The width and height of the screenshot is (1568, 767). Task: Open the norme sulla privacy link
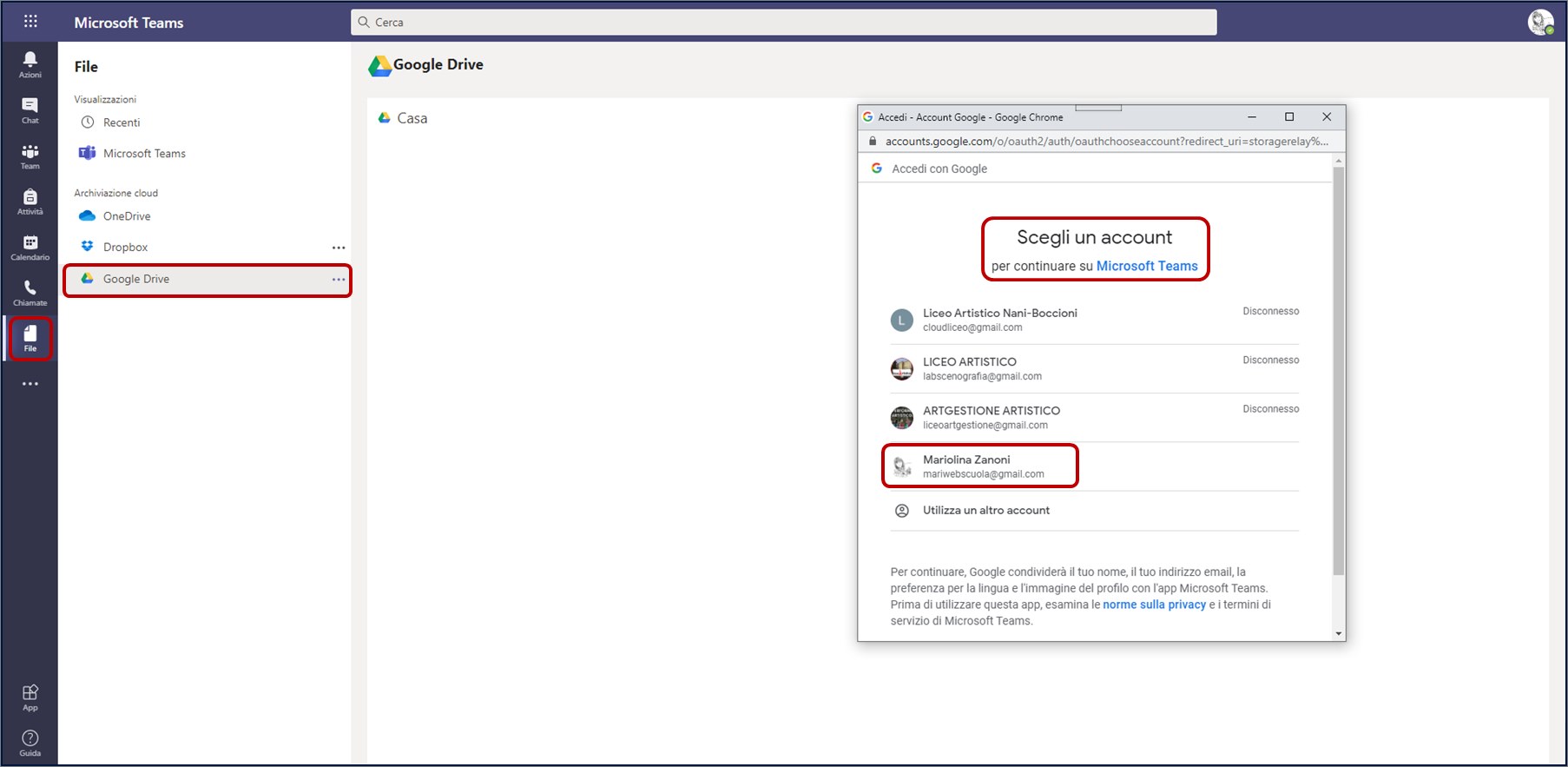tap(1154, 605)
